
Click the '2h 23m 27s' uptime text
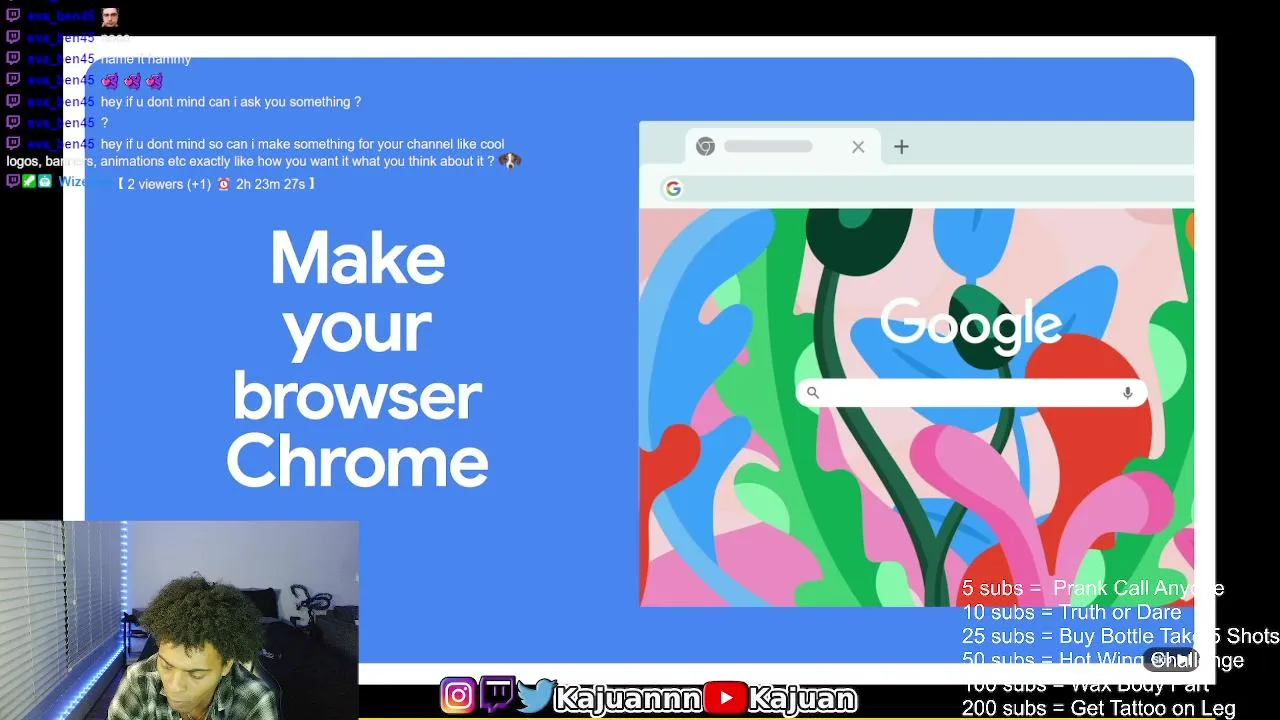tap(270, 184)
